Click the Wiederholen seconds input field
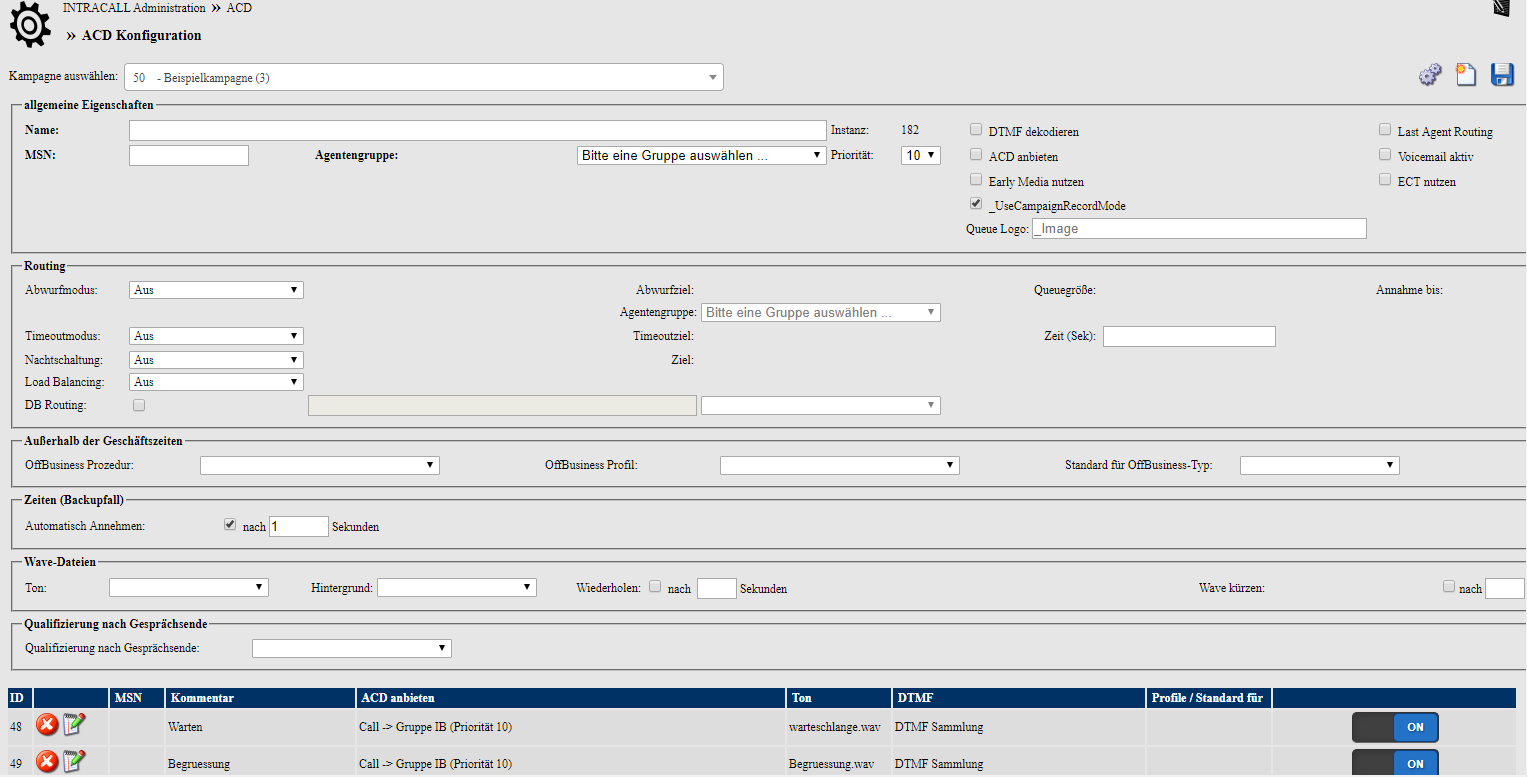1527x777 pixels. pos(717,588)
